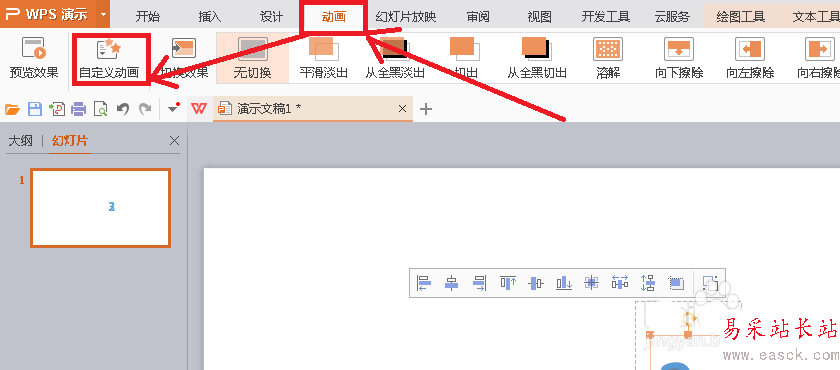Open the 审阅 ribbon tab
This screenshot has width=840, height=370.
pyautogui.click(x=478, y=17)
